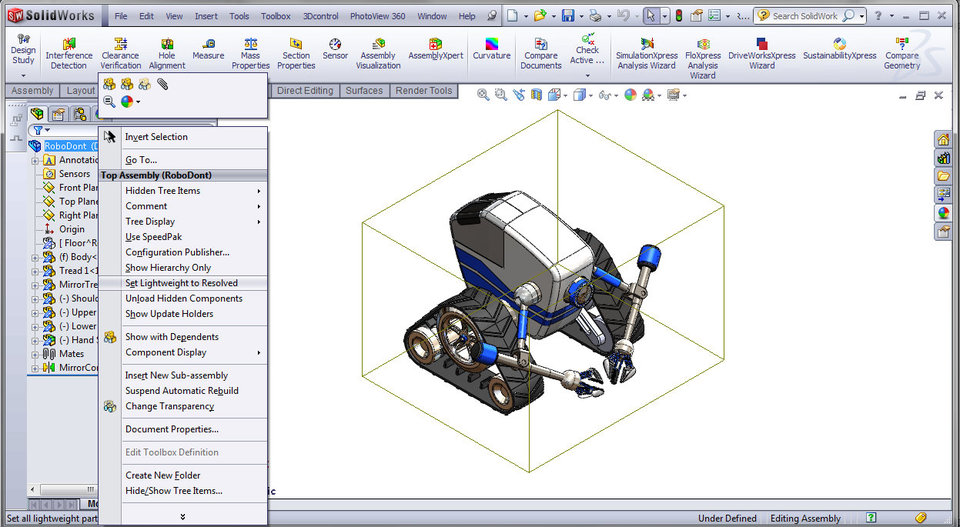Run the Hole Alignment check
This screenshot has width=960, height=527.
click(x=167, y=53)
